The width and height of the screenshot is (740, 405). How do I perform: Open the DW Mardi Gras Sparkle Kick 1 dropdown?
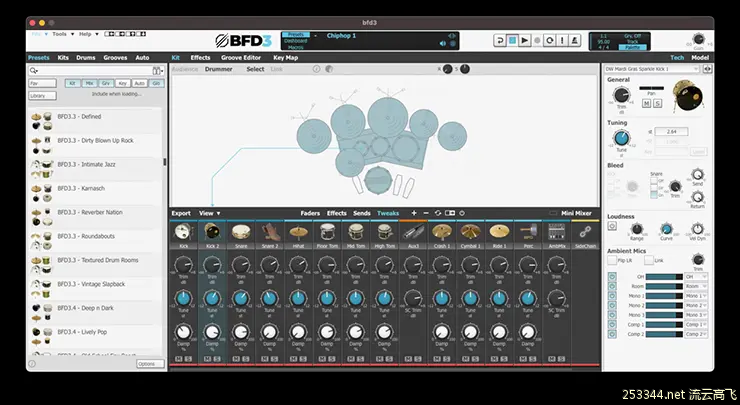click(x=652, y=69)
